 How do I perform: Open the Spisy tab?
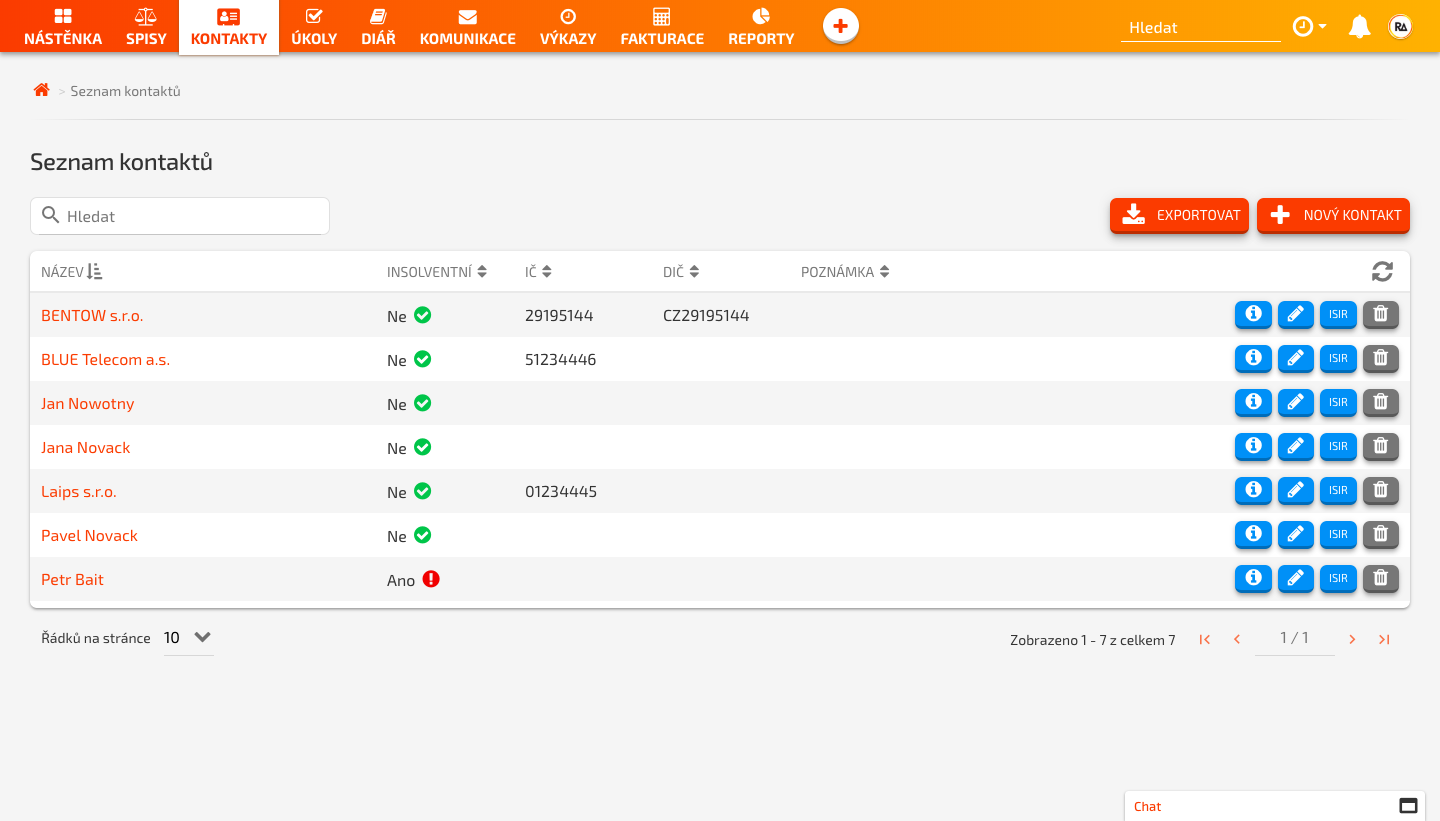pos(146,27)
